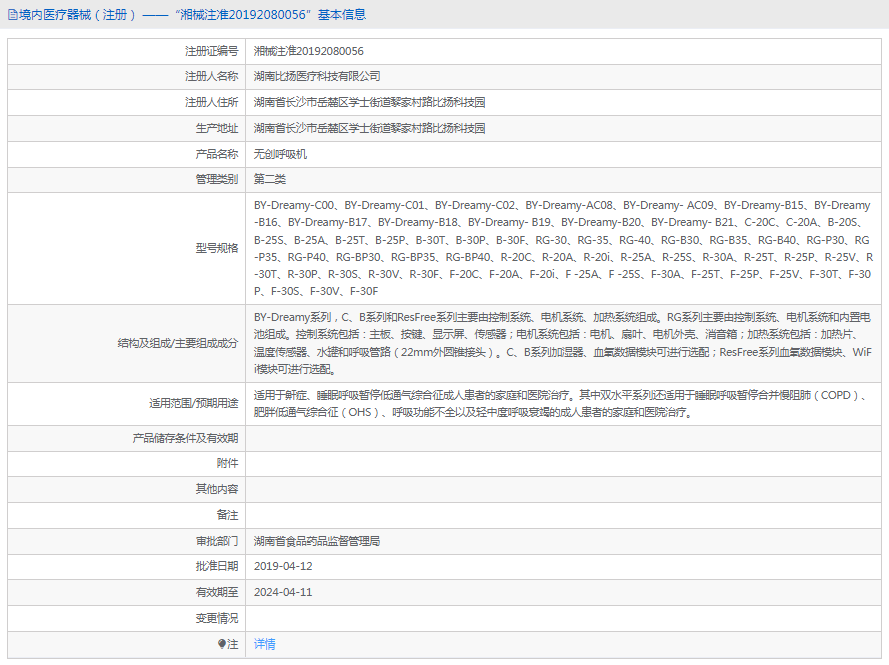
Task: Click the bullet icon next to 注
Action: (x=222, y=644)
